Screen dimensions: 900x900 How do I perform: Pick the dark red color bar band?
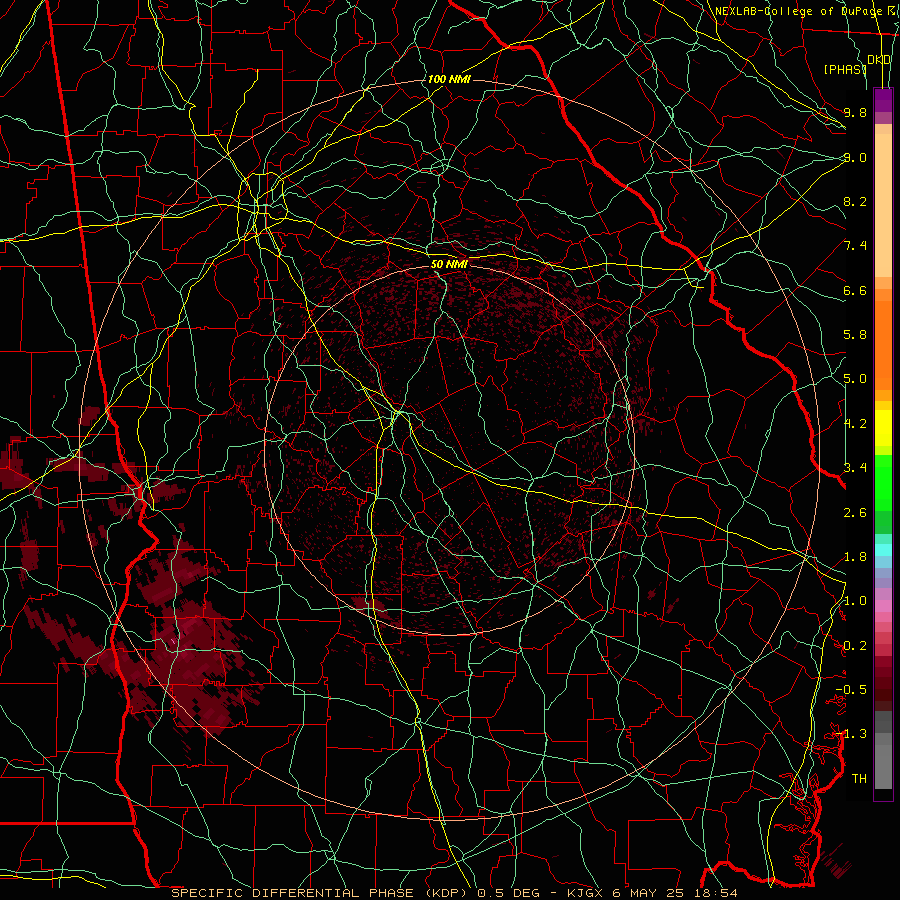[x=883, y=683]
